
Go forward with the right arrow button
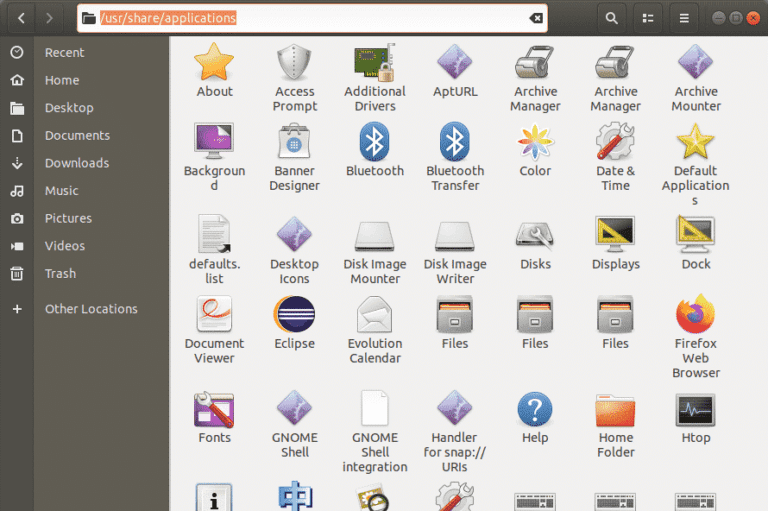coord(48,18)
